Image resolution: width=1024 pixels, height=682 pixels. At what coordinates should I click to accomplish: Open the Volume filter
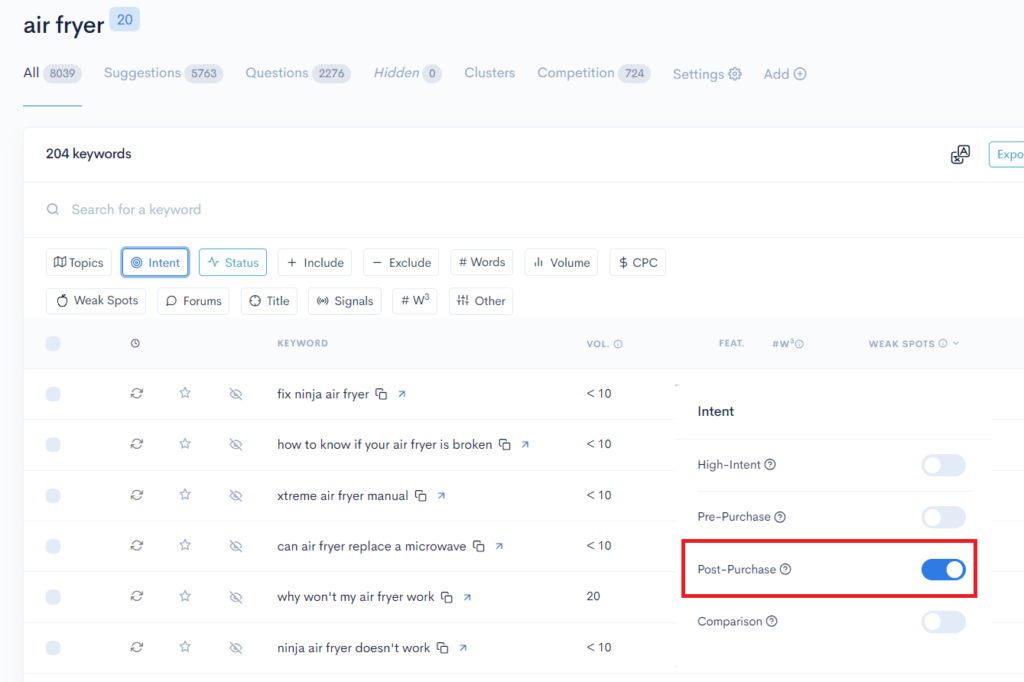[x=561, y=262]
